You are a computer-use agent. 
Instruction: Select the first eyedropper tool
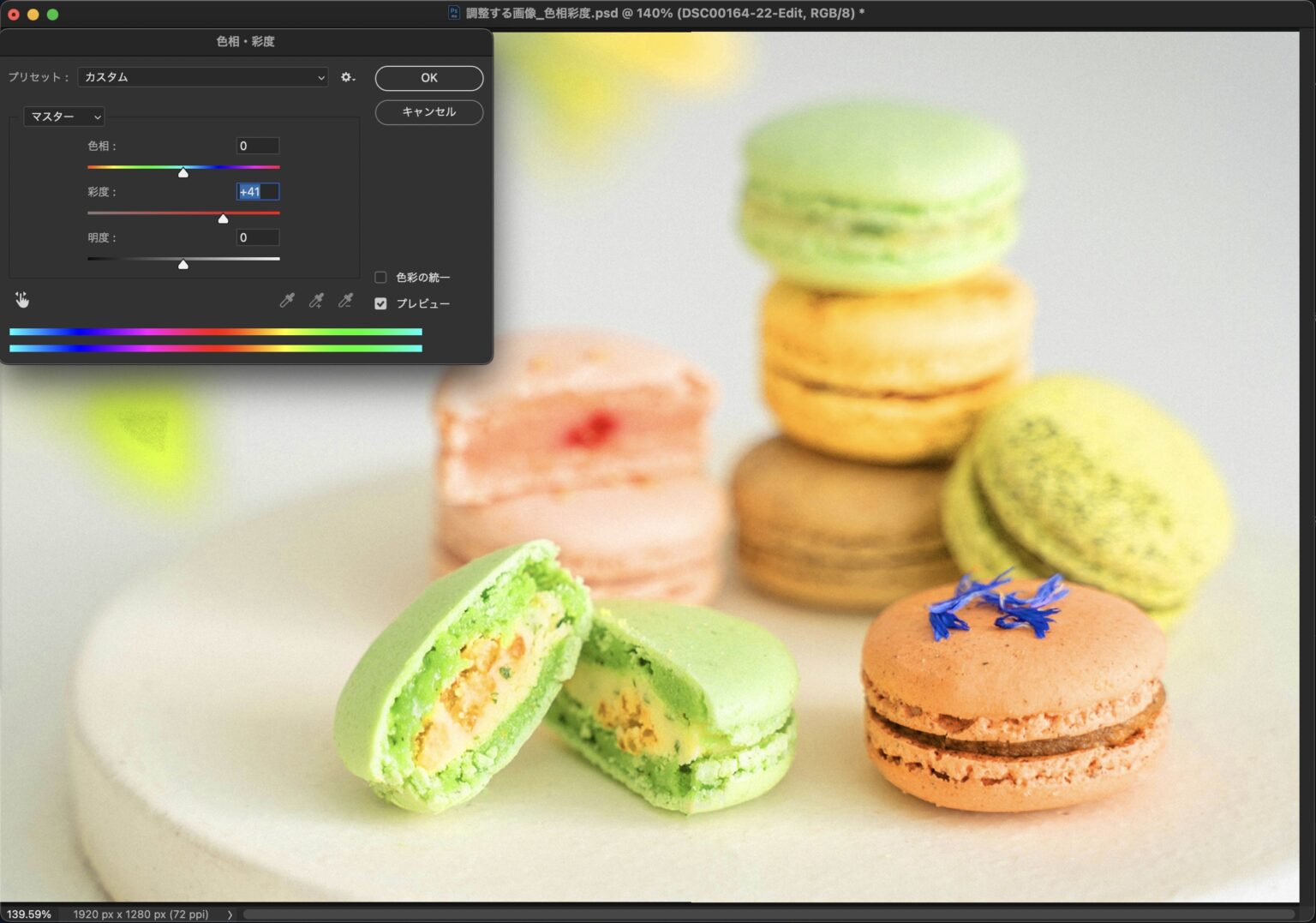(x=287, y=300)
